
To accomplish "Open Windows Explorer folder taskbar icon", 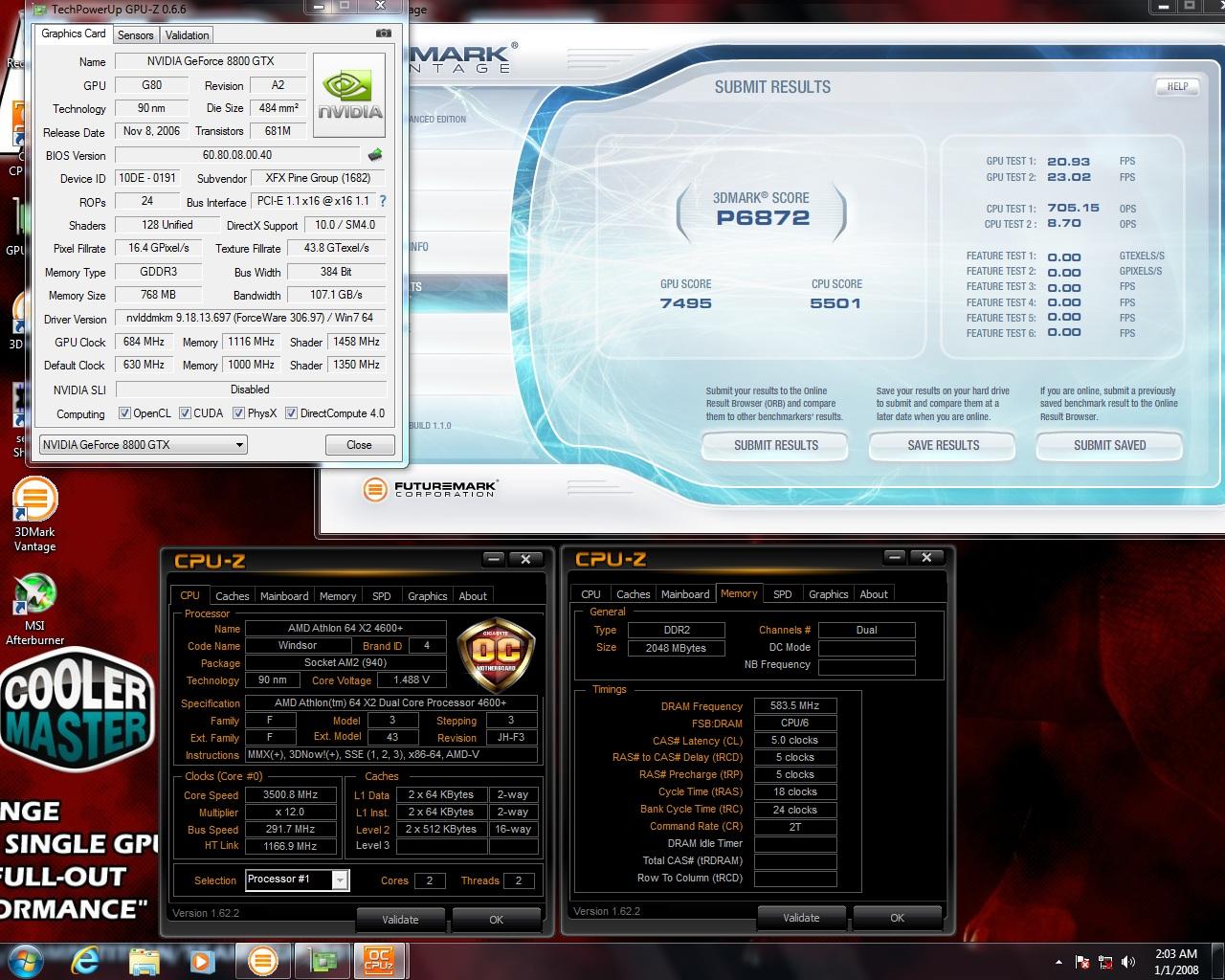I will 145,961.
